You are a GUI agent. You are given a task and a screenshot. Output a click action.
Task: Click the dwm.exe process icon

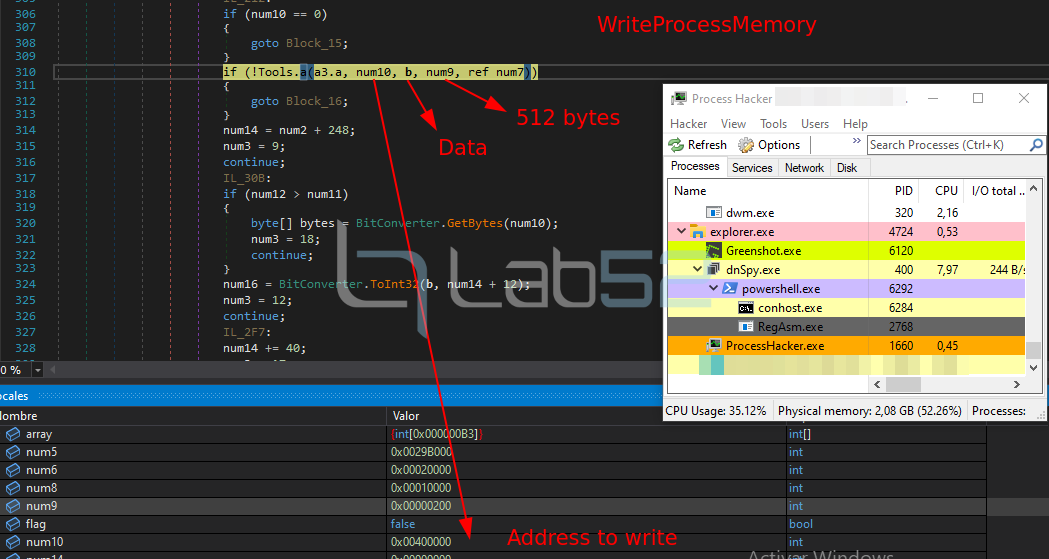pos(713,213)
